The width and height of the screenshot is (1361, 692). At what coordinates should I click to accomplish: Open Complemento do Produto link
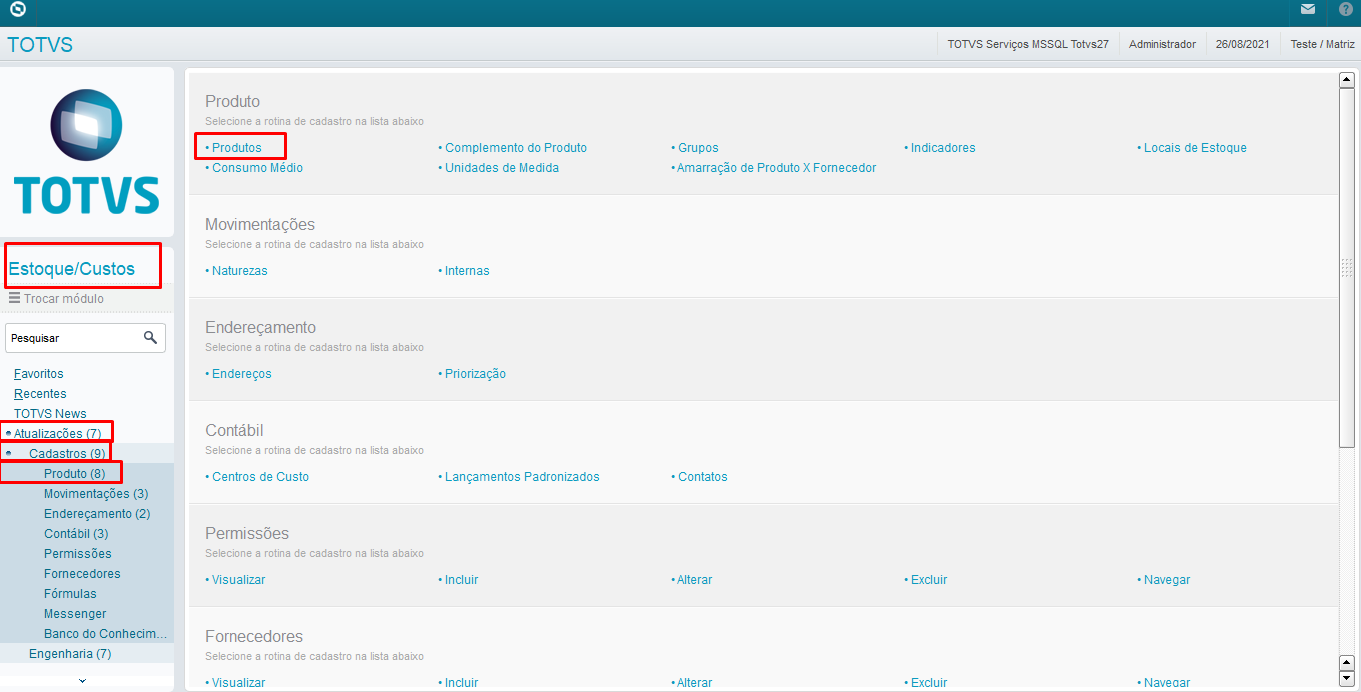coord(515,148)
